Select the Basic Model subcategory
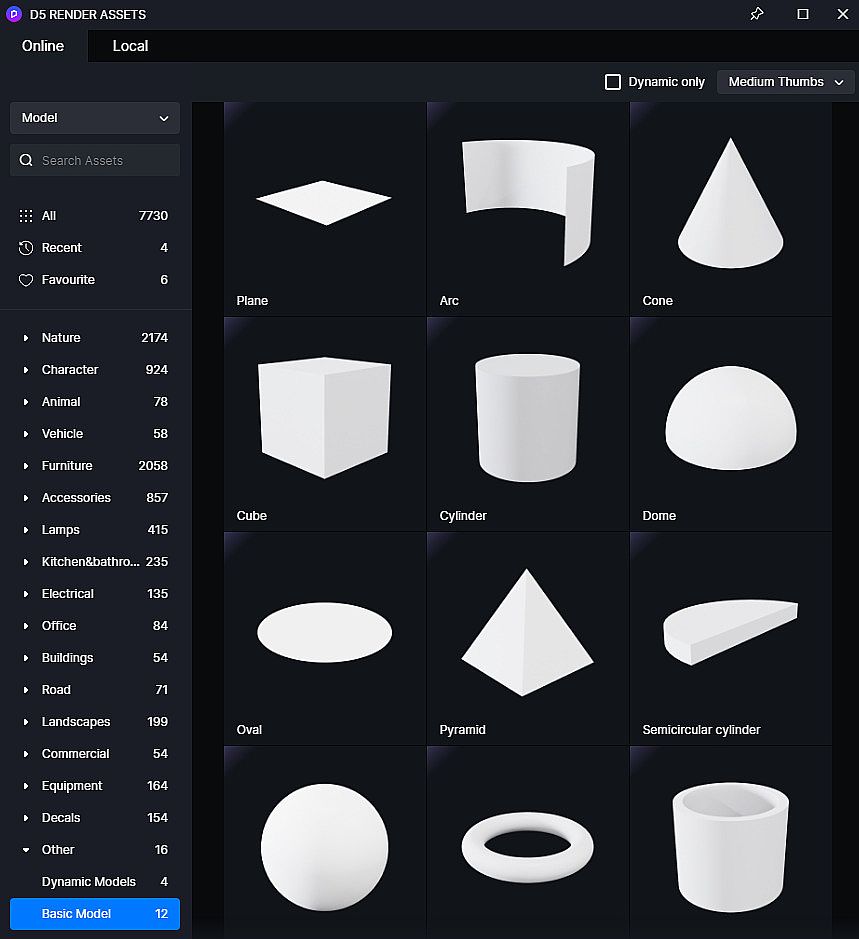 pos(95,914)
